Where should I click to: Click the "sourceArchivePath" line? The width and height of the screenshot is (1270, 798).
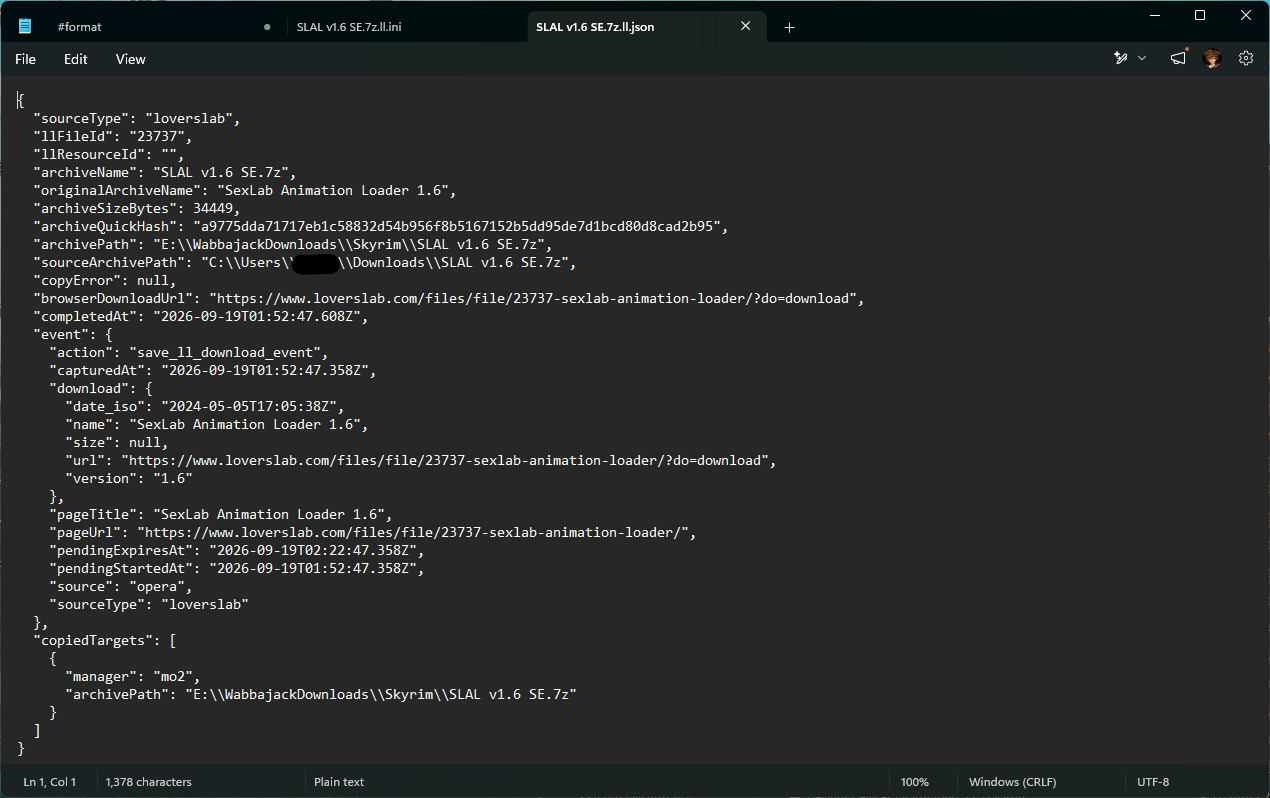point(305,262)
